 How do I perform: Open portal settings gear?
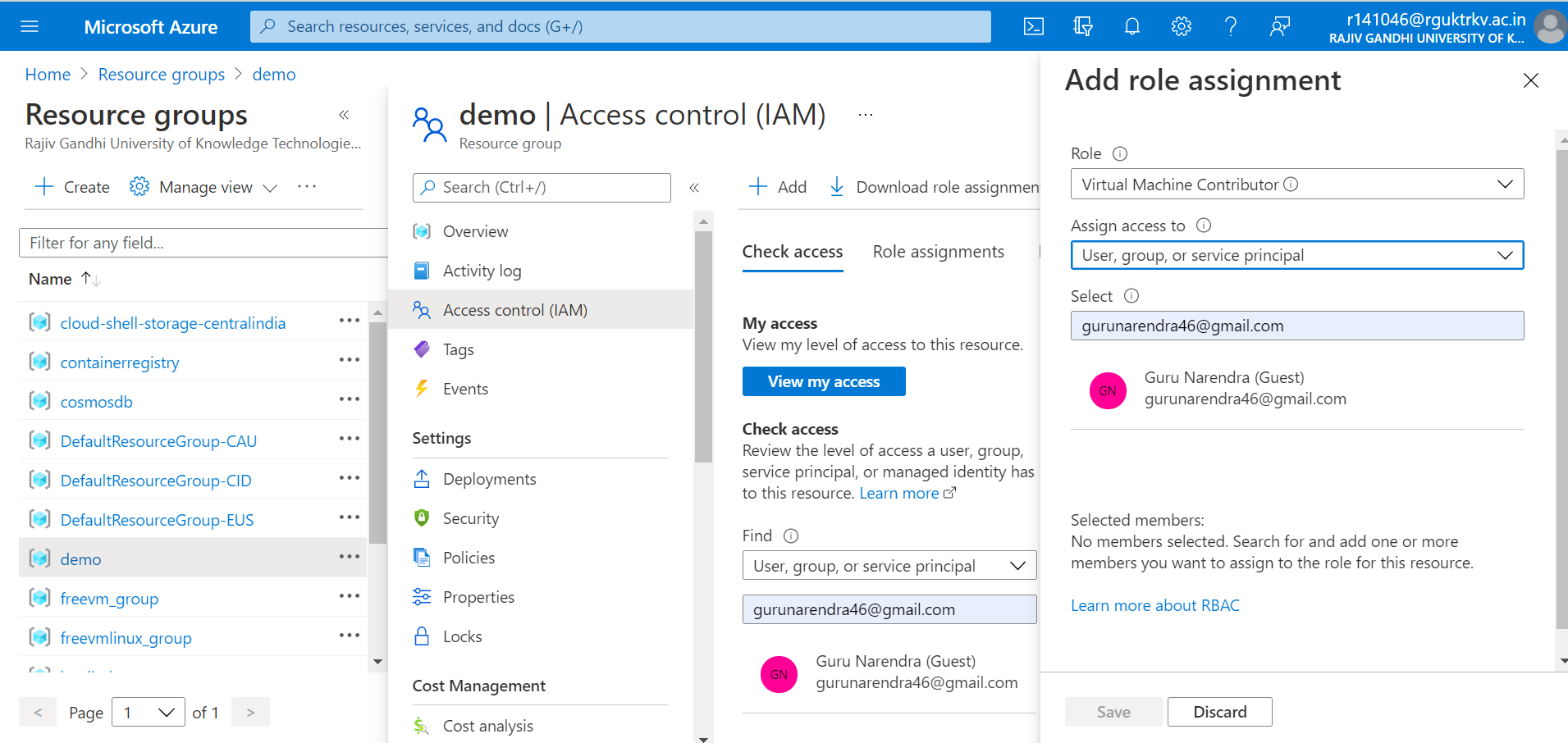pos(1181,25)
